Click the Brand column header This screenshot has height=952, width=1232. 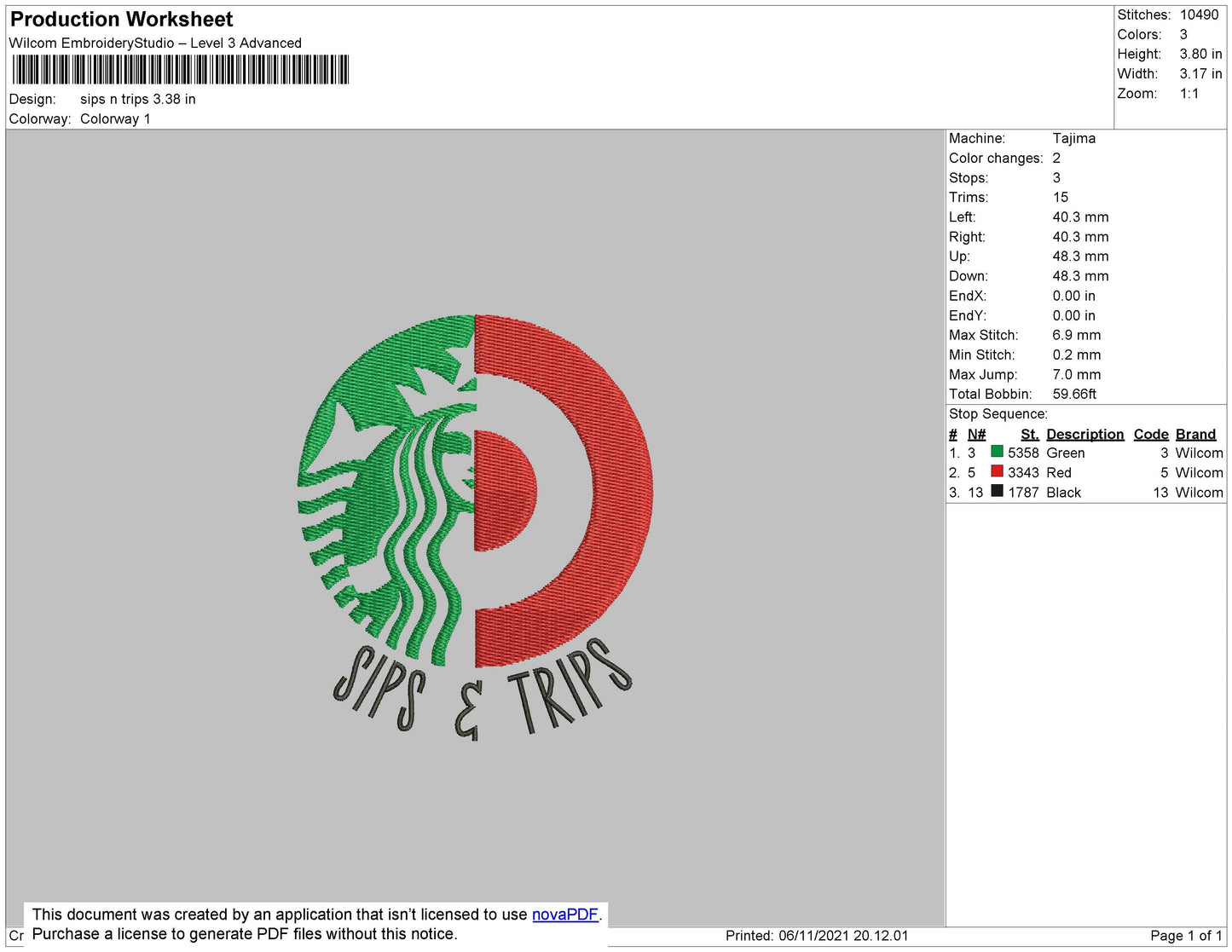pyautogui.click(x=1195, y=434)
